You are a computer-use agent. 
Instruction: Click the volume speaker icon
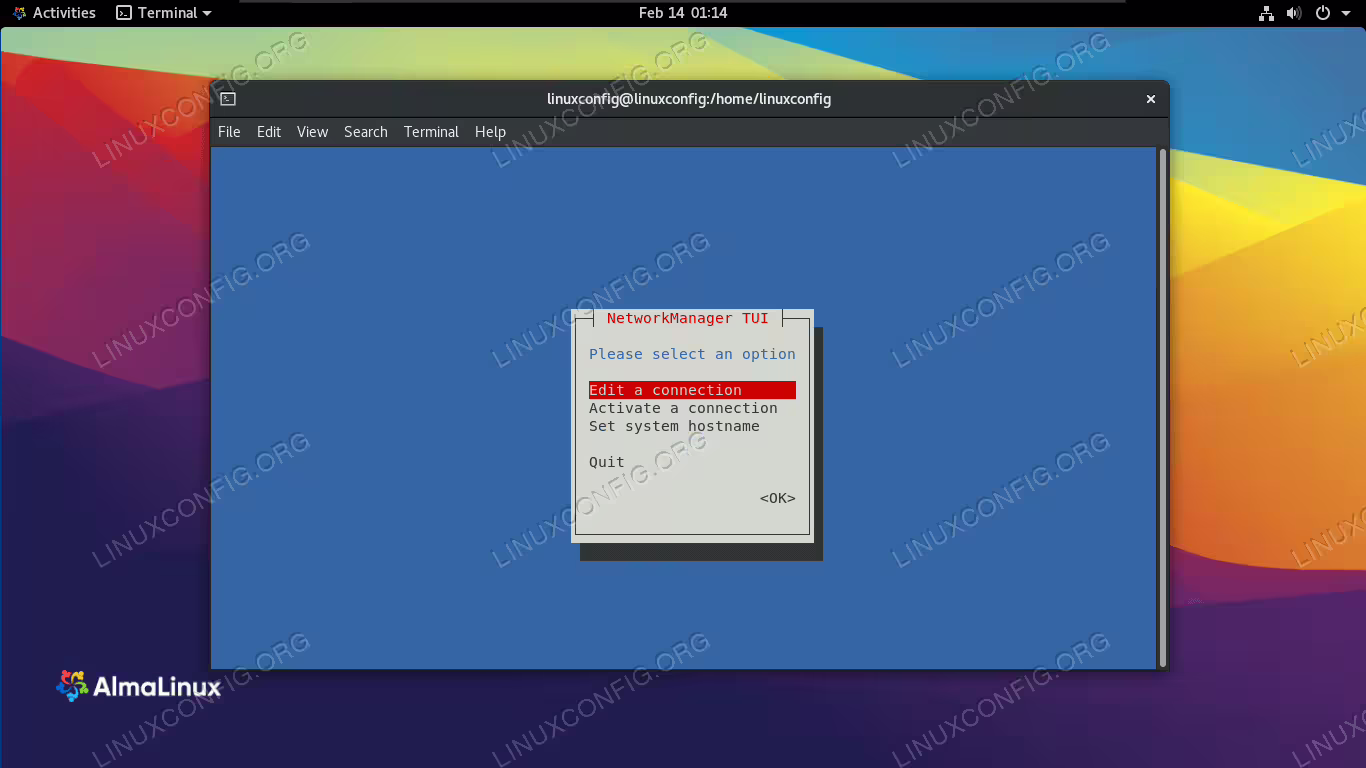click(x=1294, y=13)
